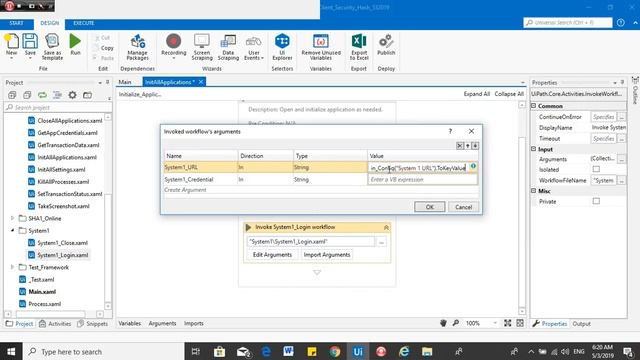Screen dimensions: 640x360
Task: Select Main.xaml in project tree
Action: click(x=42, y=292)
